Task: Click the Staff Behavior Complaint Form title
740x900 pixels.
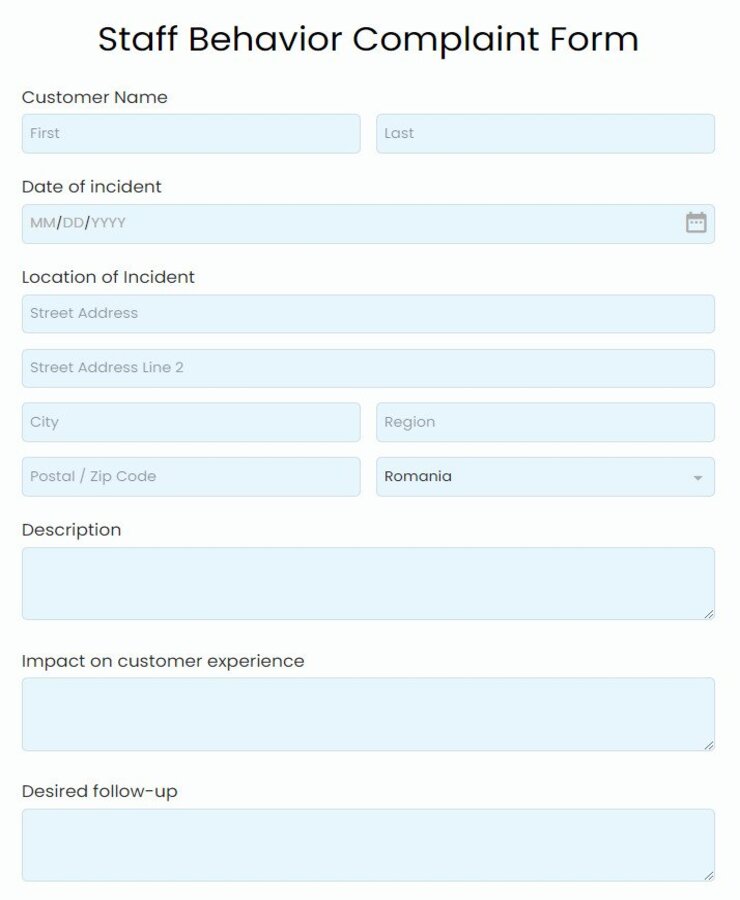Action: pyautogui.click(x=369, y=39)
